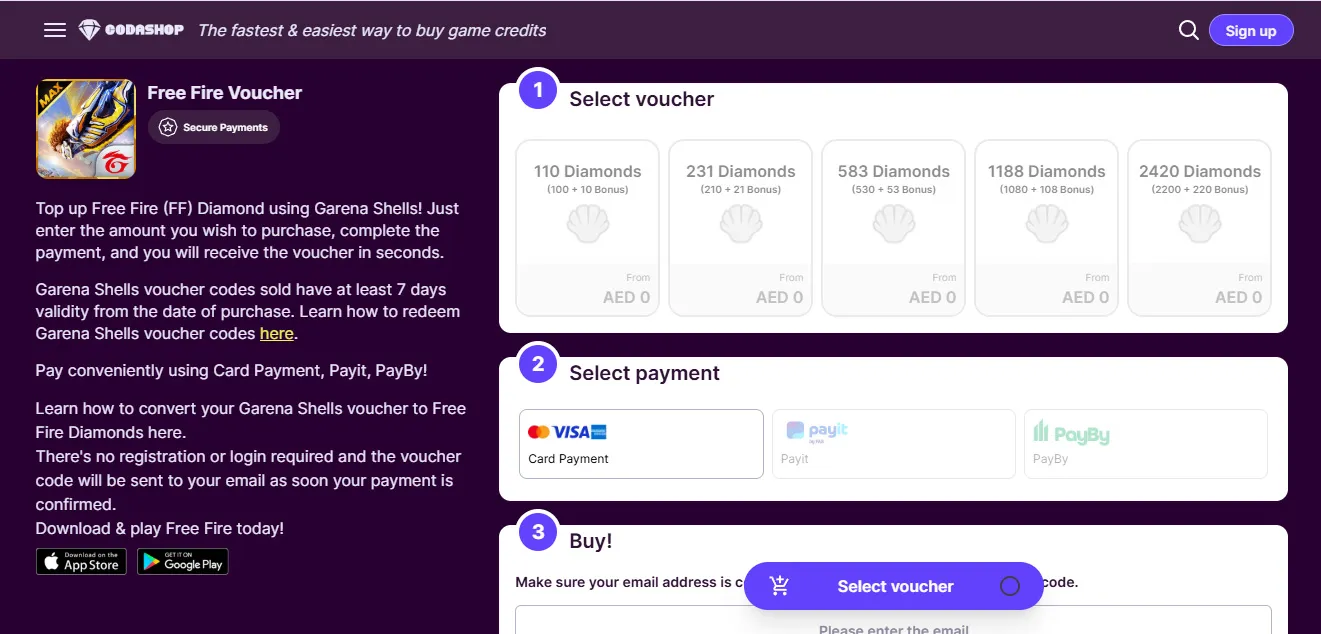Viewport: 1321px width, 634px height.
Task: Select Payit payment method
Action: [893, 444]
